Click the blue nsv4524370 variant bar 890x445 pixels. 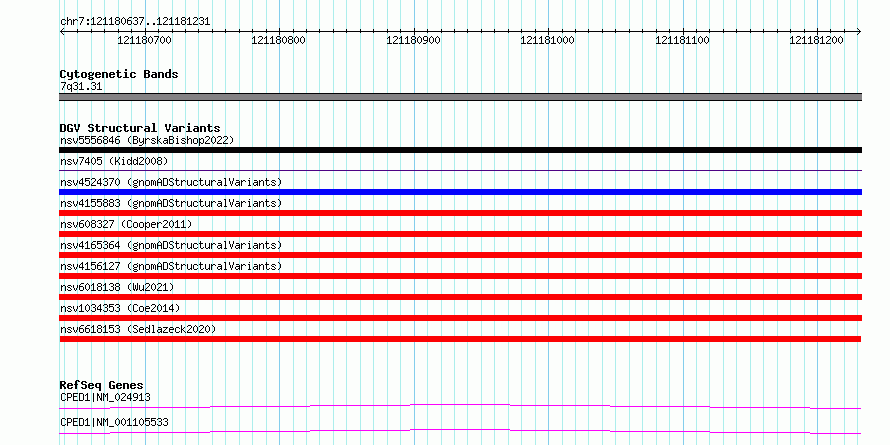click(x=460, y=192)
